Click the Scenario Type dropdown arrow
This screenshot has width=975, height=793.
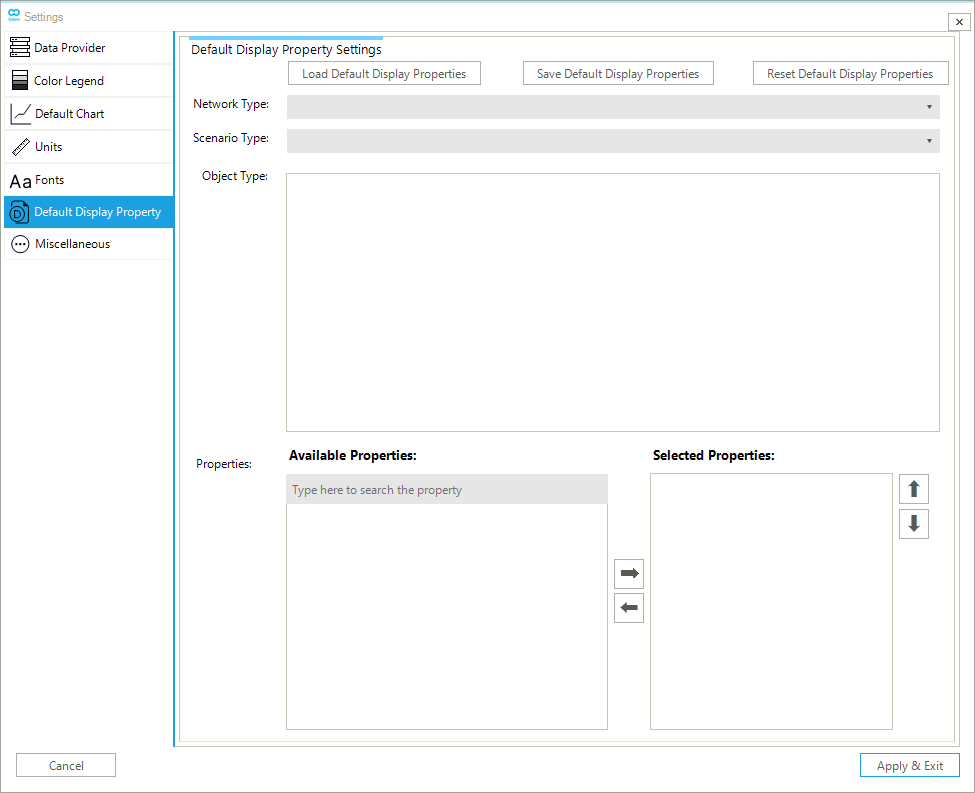[929, 140]
